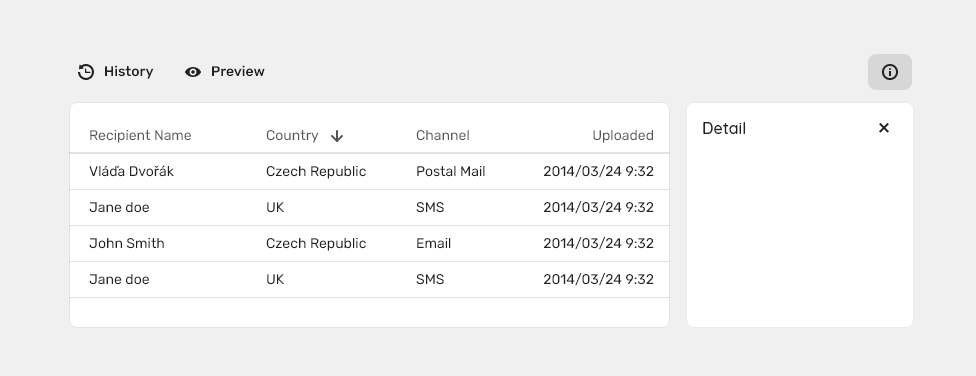Click Vláďa Dvořák's uploaded date cell
The width and height of the screenshot is (976, 376).
click(598, 172)
